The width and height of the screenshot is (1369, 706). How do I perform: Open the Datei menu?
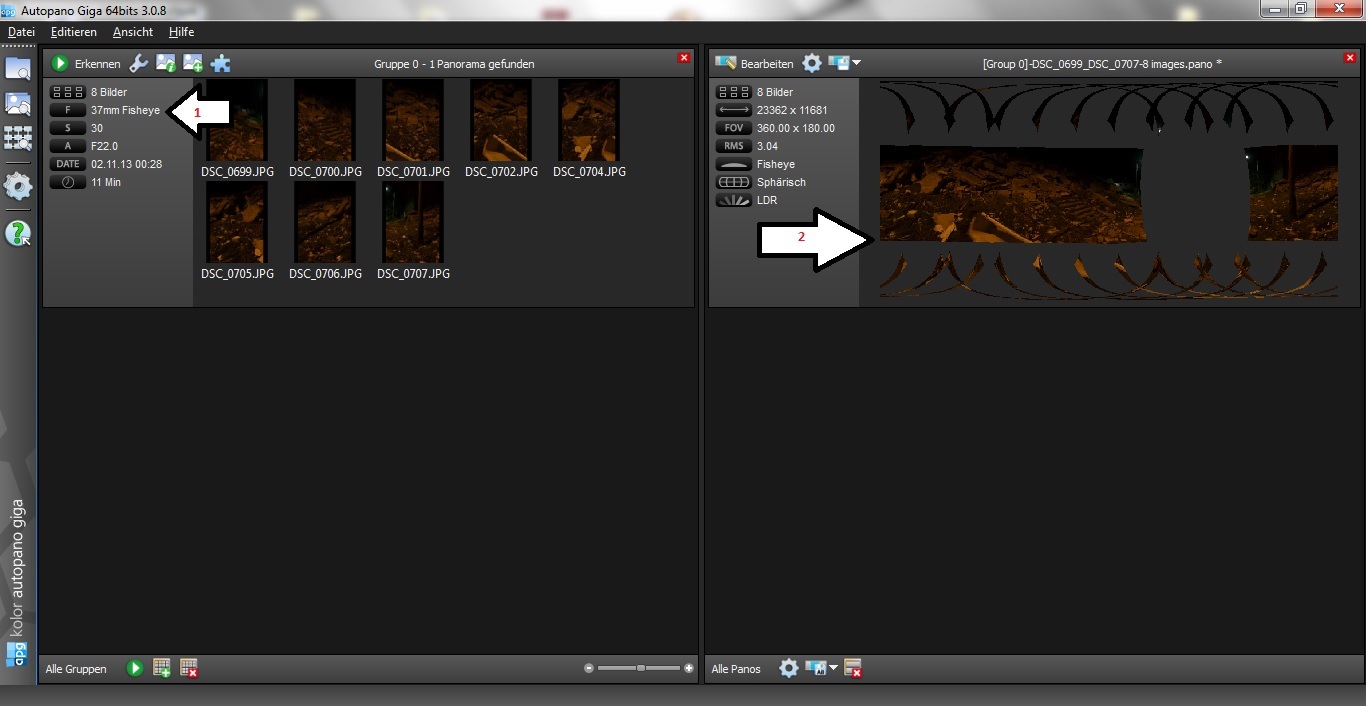point(21,32)
